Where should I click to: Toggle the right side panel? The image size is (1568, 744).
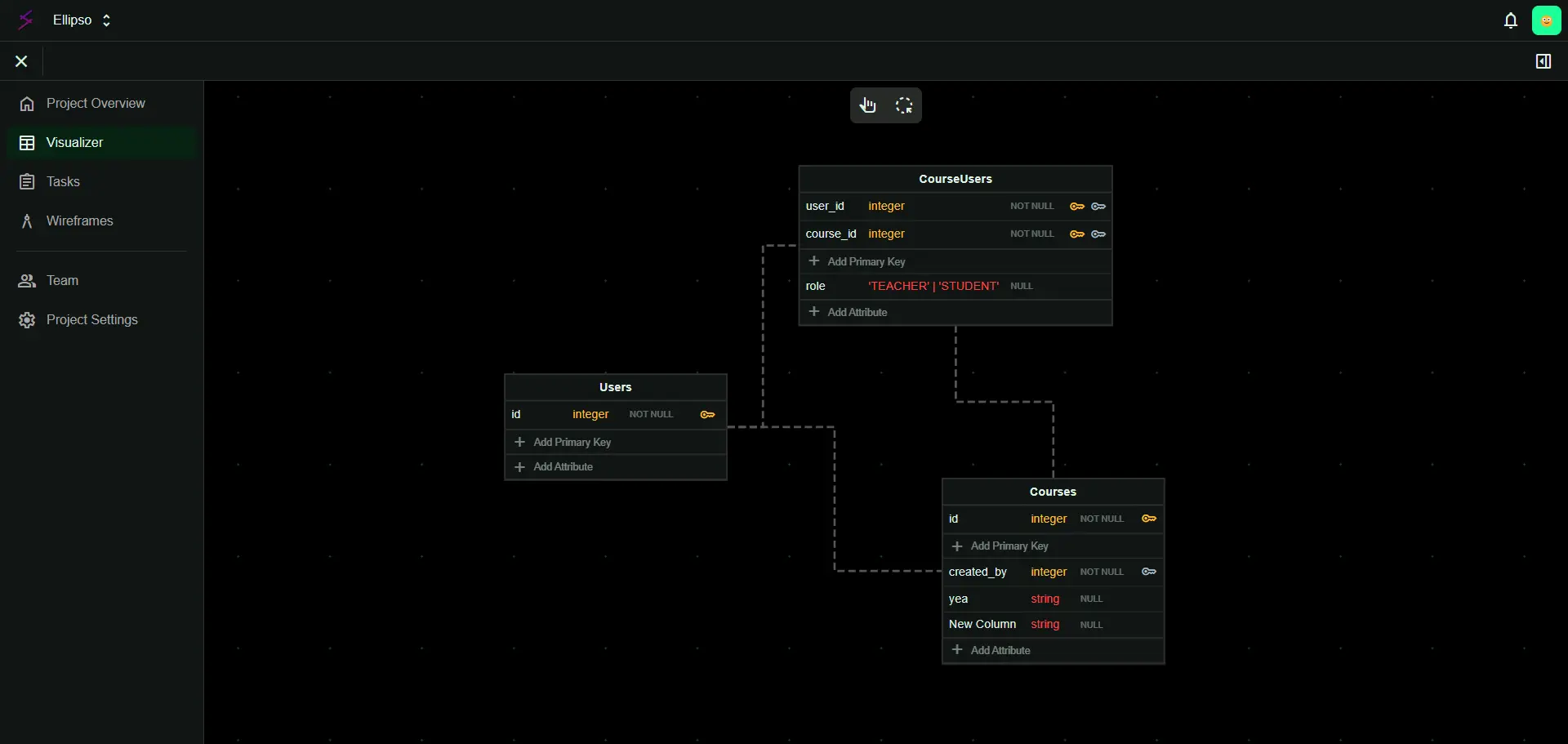pyautogui.click(x=1543, y=61)
